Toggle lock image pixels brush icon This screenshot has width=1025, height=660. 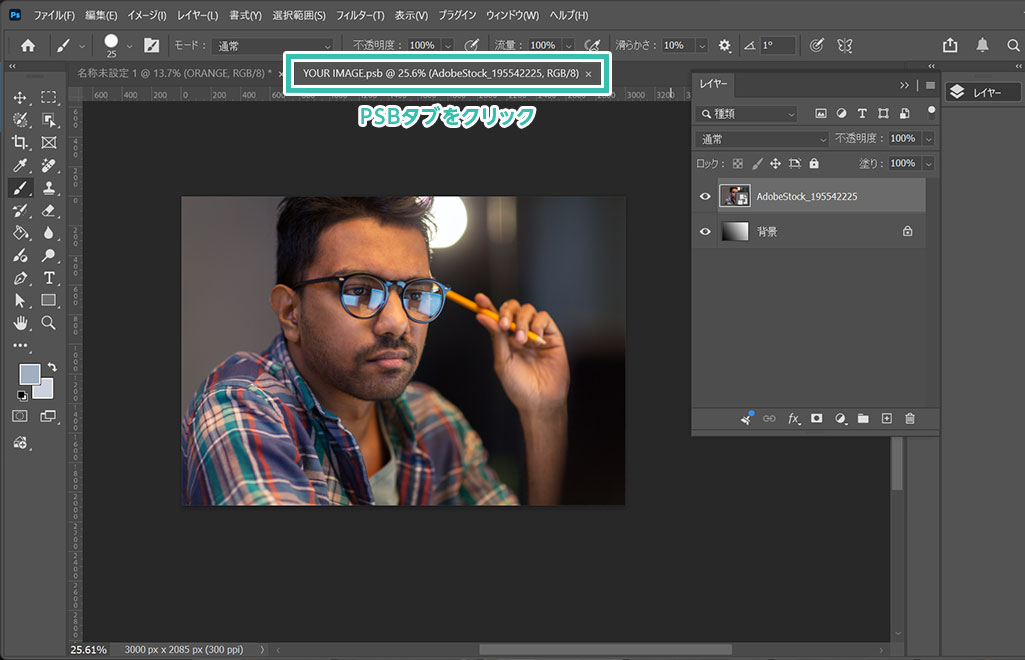(x=757, y=163)
